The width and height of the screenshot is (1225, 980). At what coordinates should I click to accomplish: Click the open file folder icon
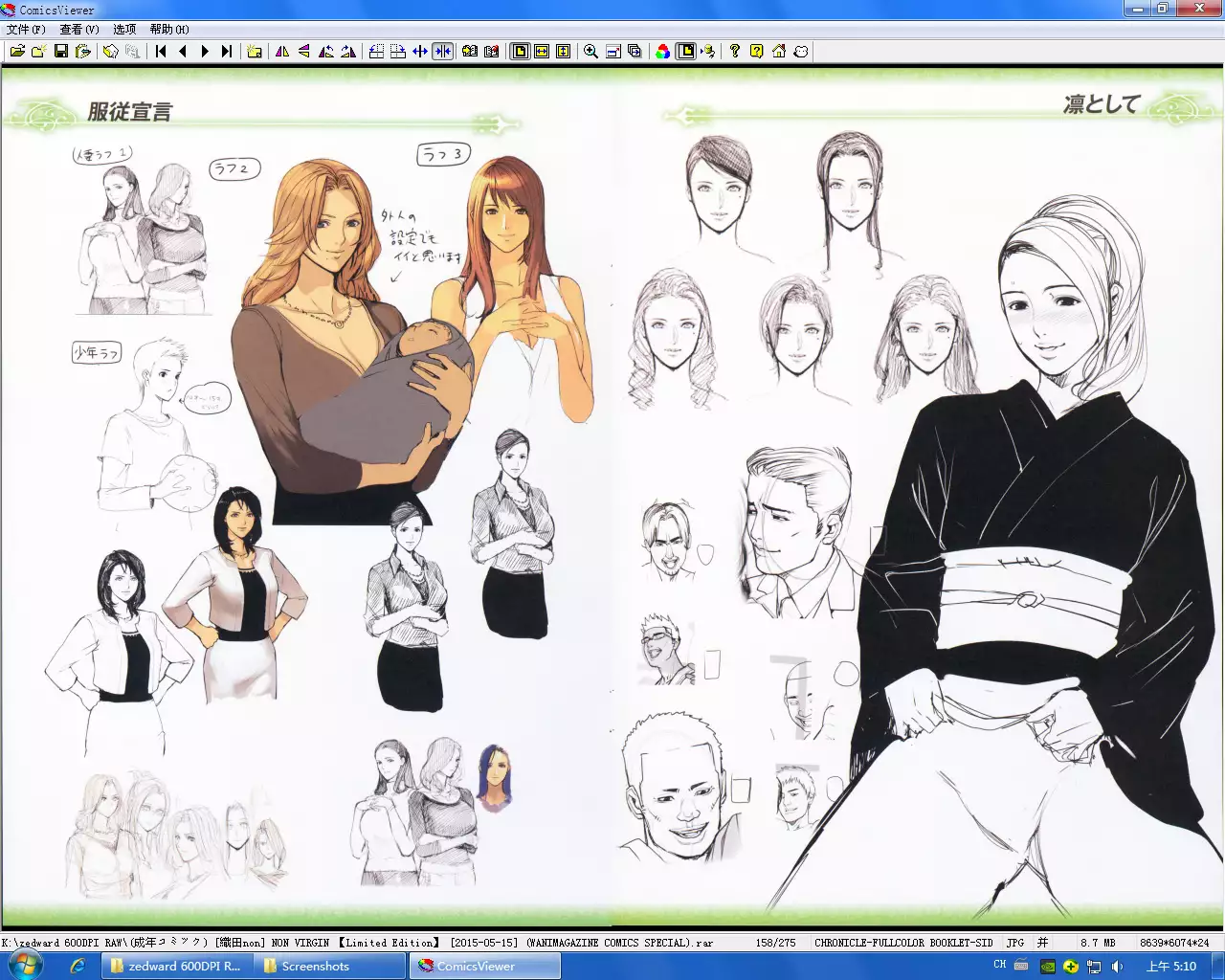17,52
